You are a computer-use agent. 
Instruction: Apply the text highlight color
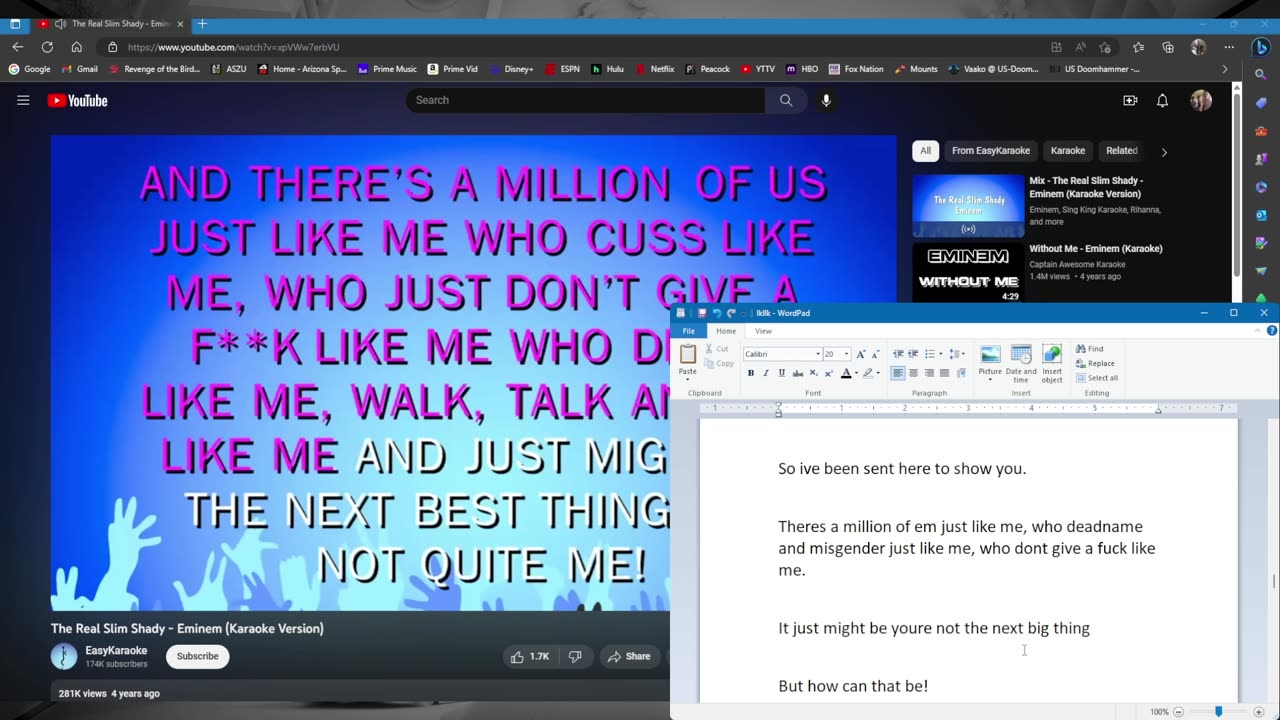(868, 373)
